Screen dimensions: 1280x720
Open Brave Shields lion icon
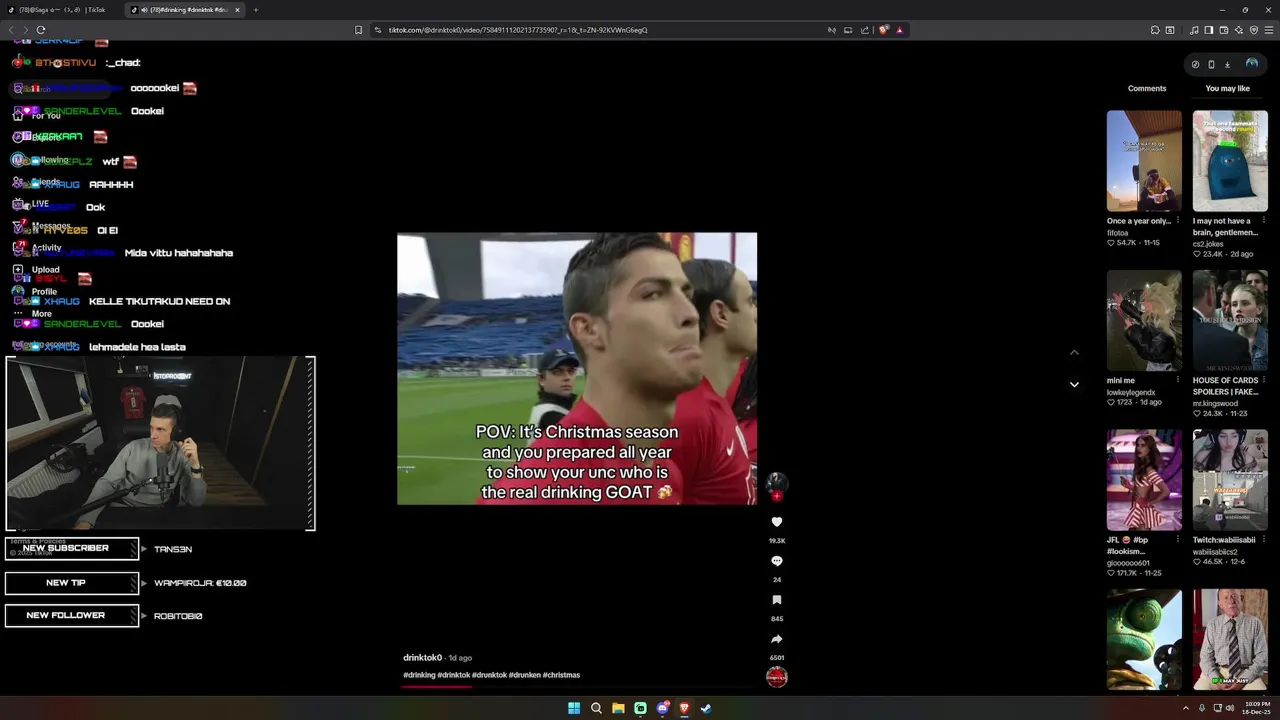pos(884,30)
